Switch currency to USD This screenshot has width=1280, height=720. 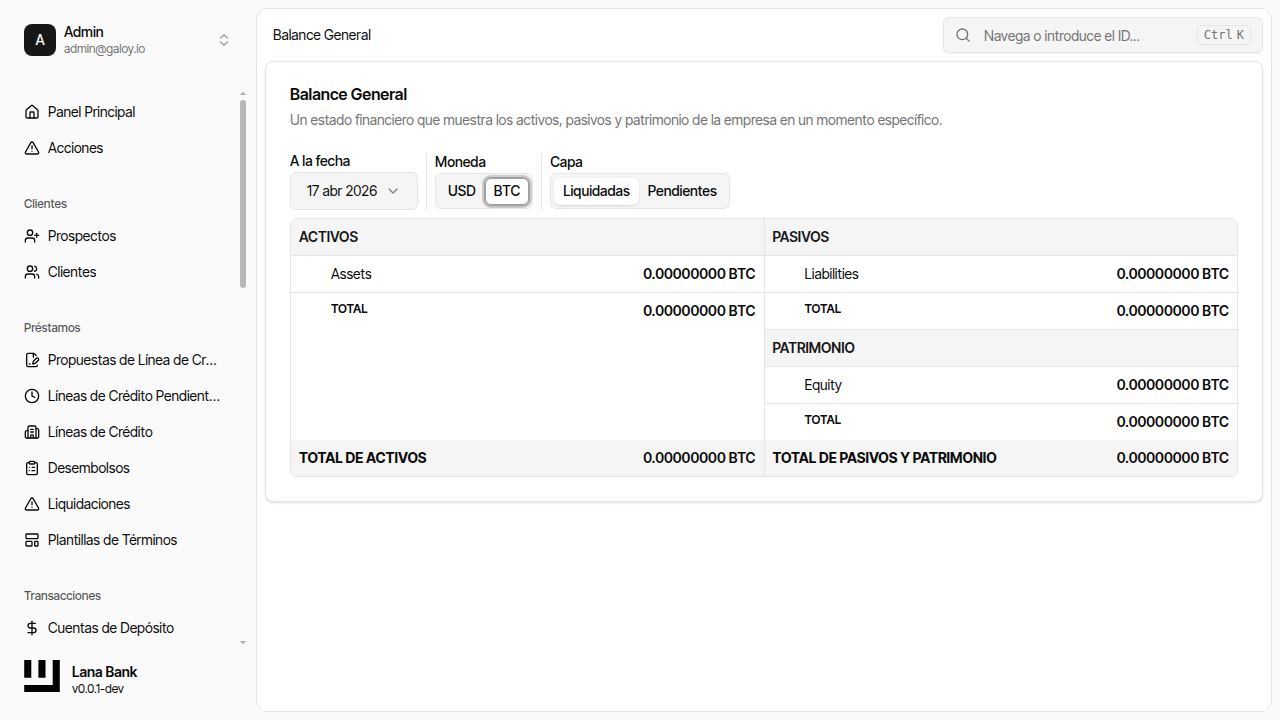click(461, 191)
